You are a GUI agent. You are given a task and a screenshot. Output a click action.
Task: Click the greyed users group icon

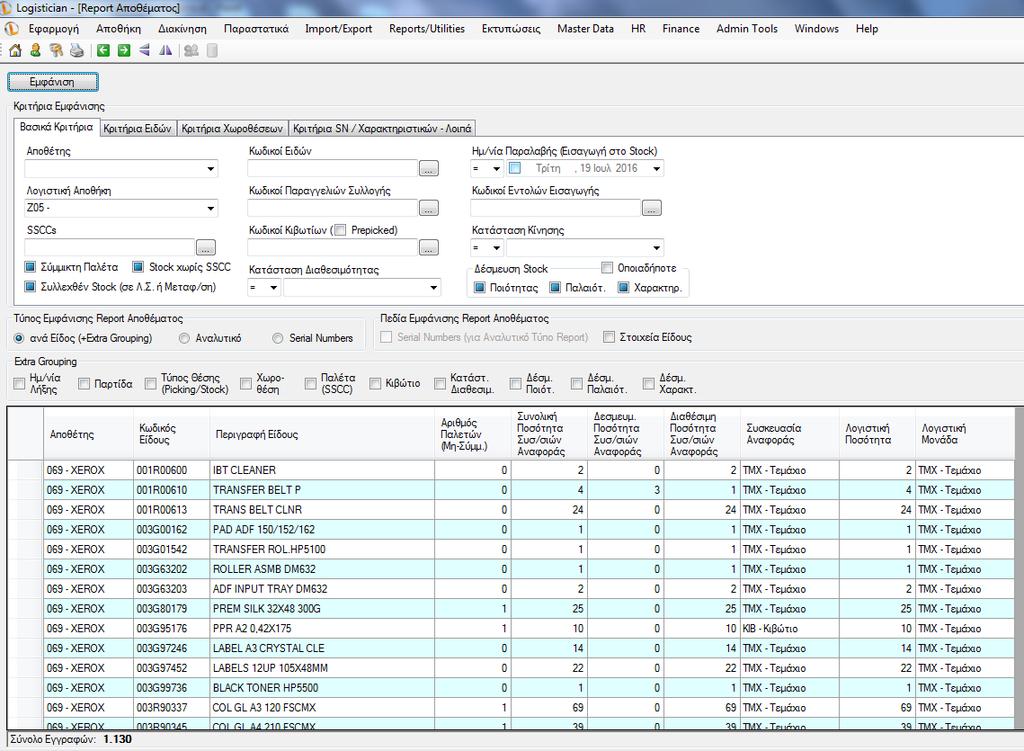(x=191, y=50)
